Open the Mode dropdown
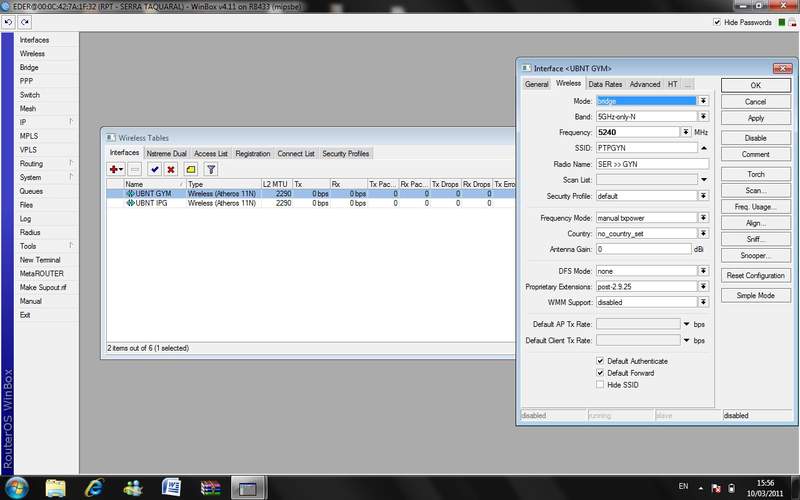 [703, 101]
